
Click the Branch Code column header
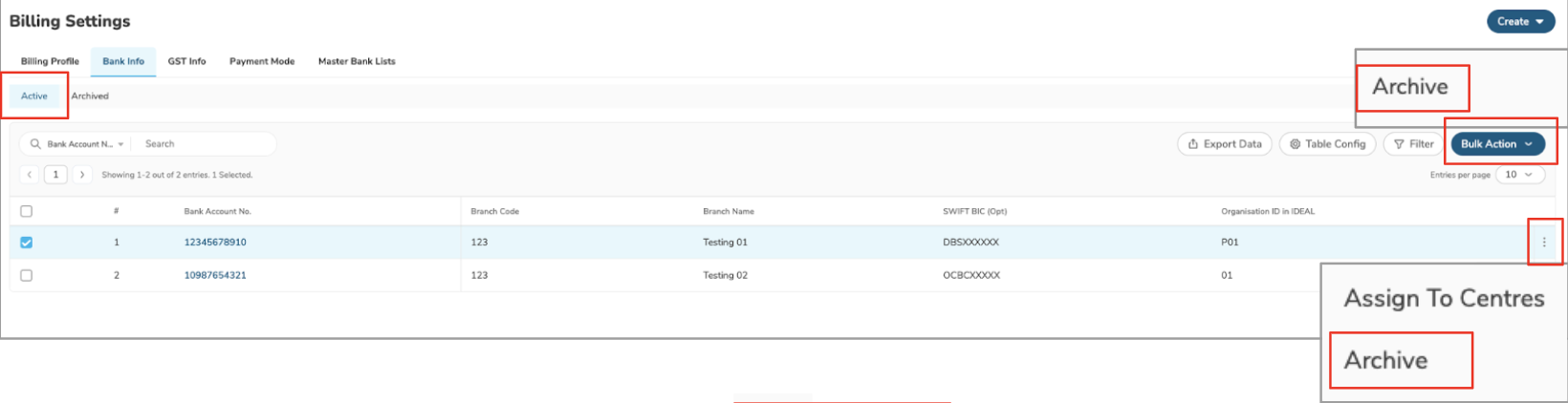pos(495,211)
